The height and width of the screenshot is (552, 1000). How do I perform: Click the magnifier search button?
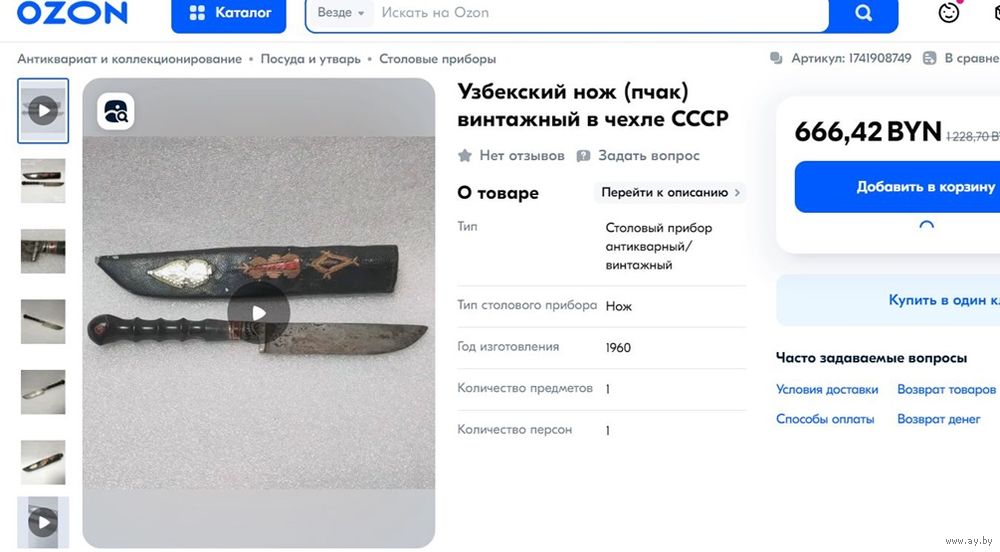[x=863, y=13]
